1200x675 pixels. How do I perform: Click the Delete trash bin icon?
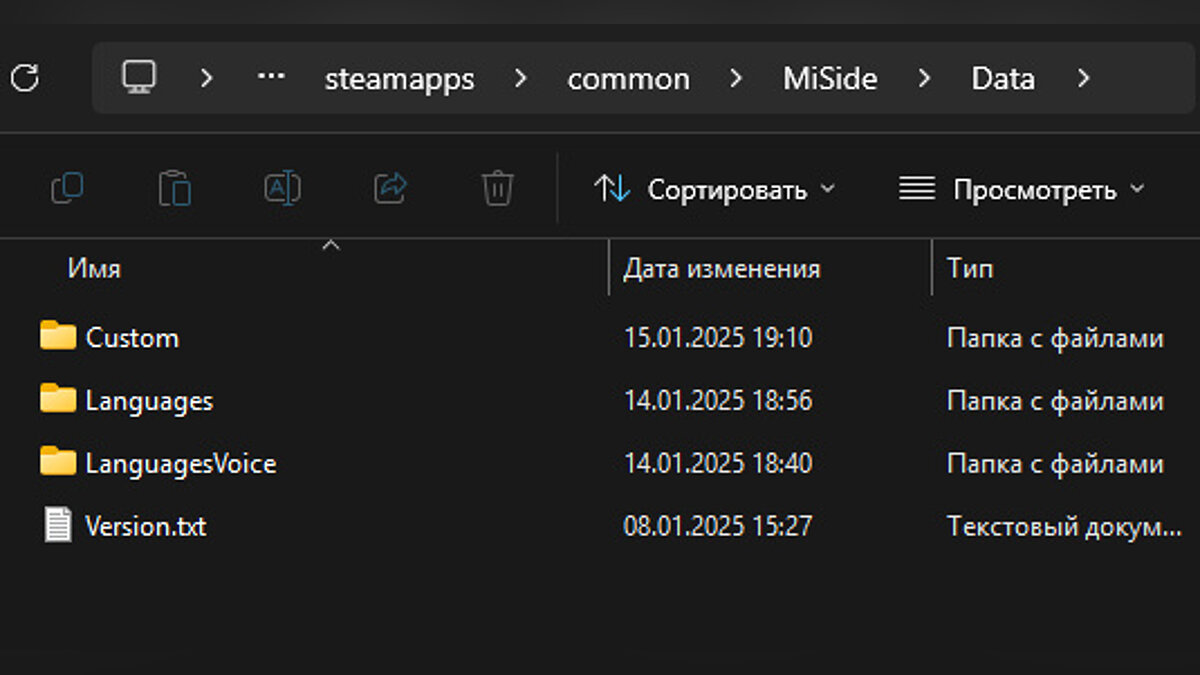(x=497, y=188)
